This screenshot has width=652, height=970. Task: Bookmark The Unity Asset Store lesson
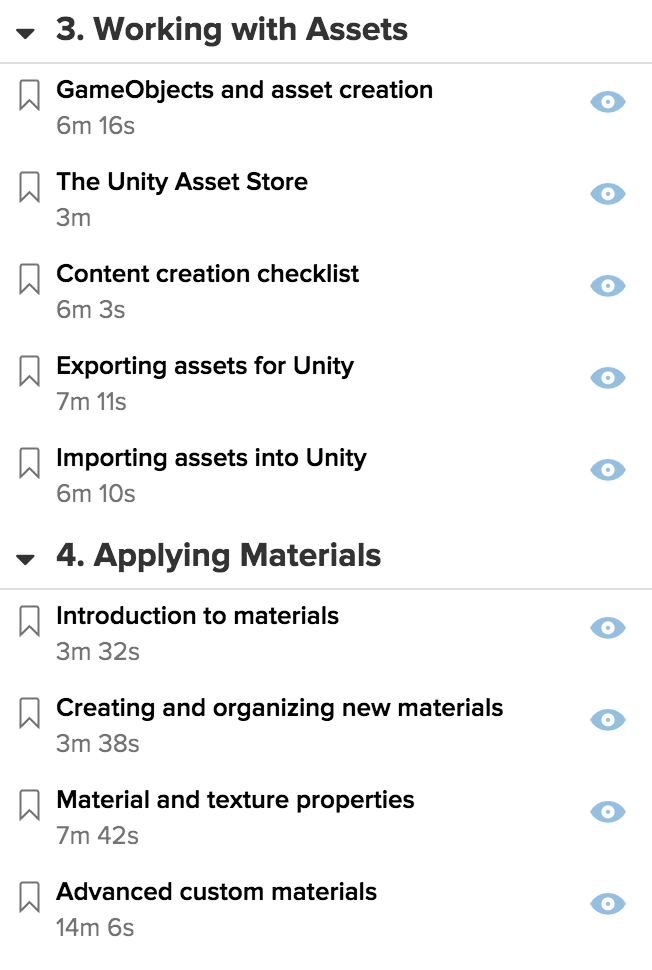click(29, 187)
